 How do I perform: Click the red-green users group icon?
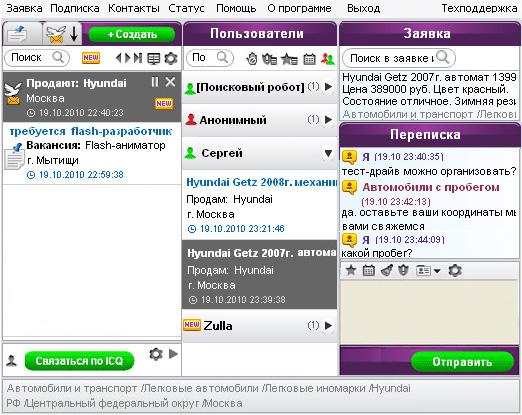[x=328, y=59]
